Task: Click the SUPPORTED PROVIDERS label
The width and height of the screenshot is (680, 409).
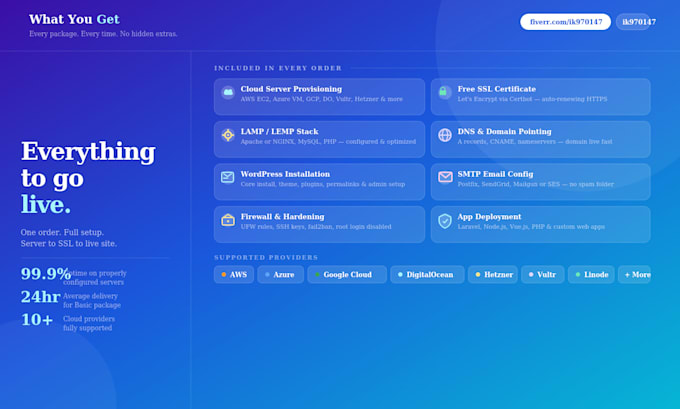Action: 266,258
